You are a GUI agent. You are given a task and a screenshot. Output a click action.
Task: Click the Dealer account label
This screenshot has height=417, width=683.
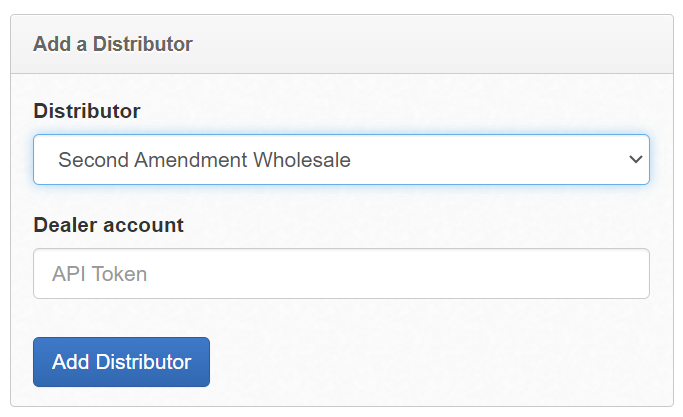(x=108, y=225)
